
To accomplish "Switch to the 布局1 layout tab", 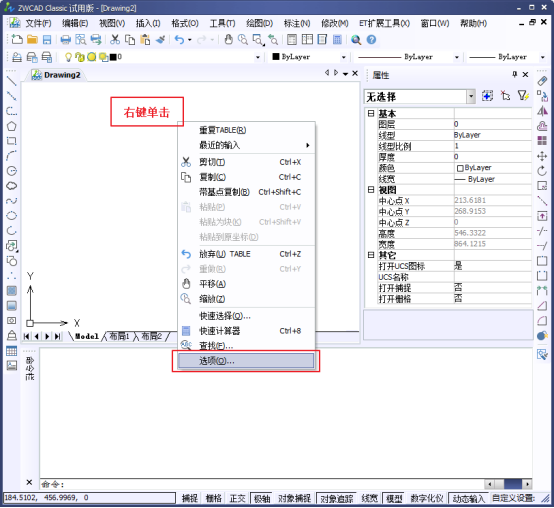I will tap(119, 336).
